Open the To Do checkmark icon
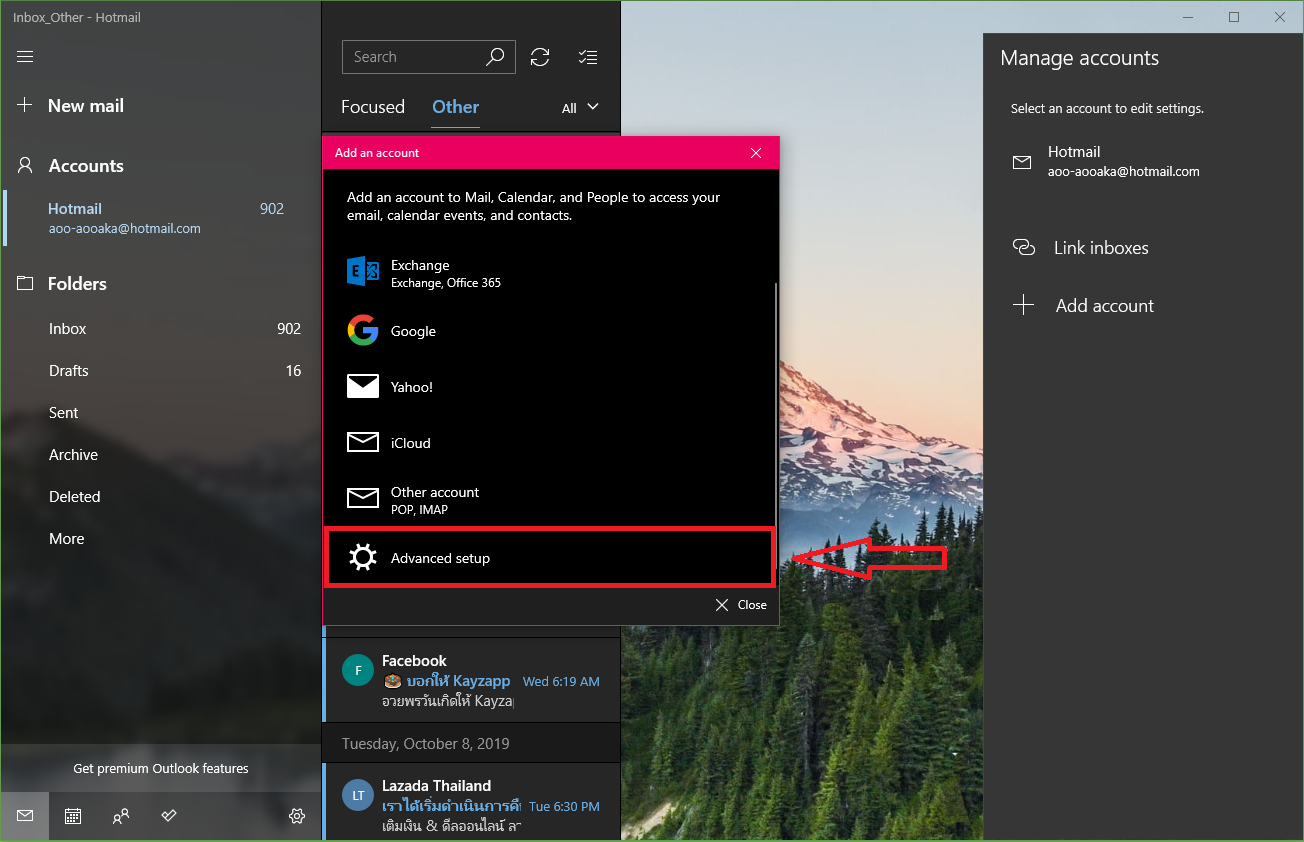 pos(169,816)
